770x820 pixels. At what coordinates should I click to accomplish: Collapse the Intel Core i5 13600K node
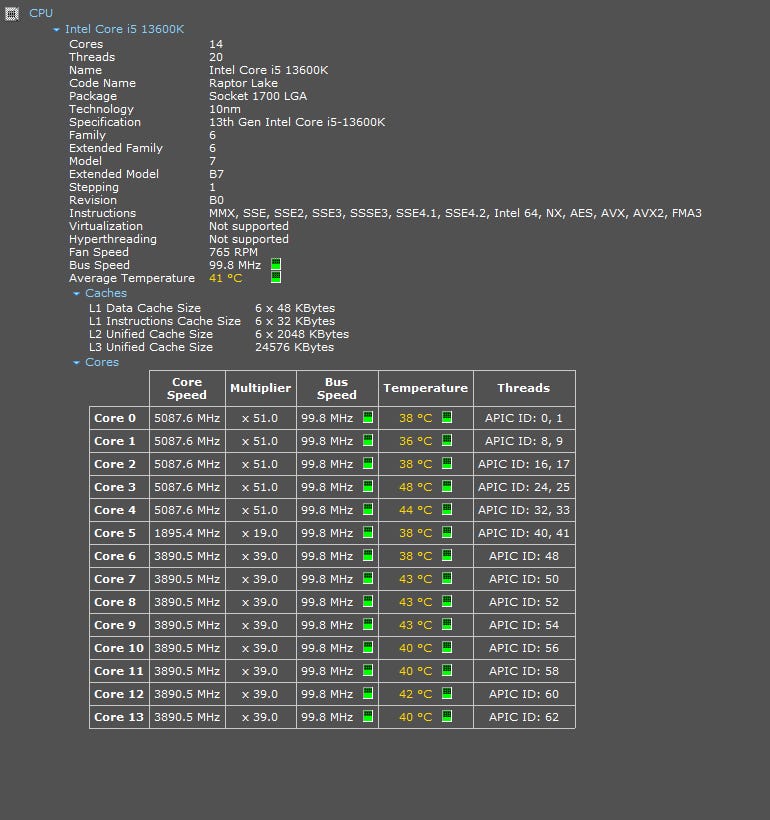pos(56,30)
